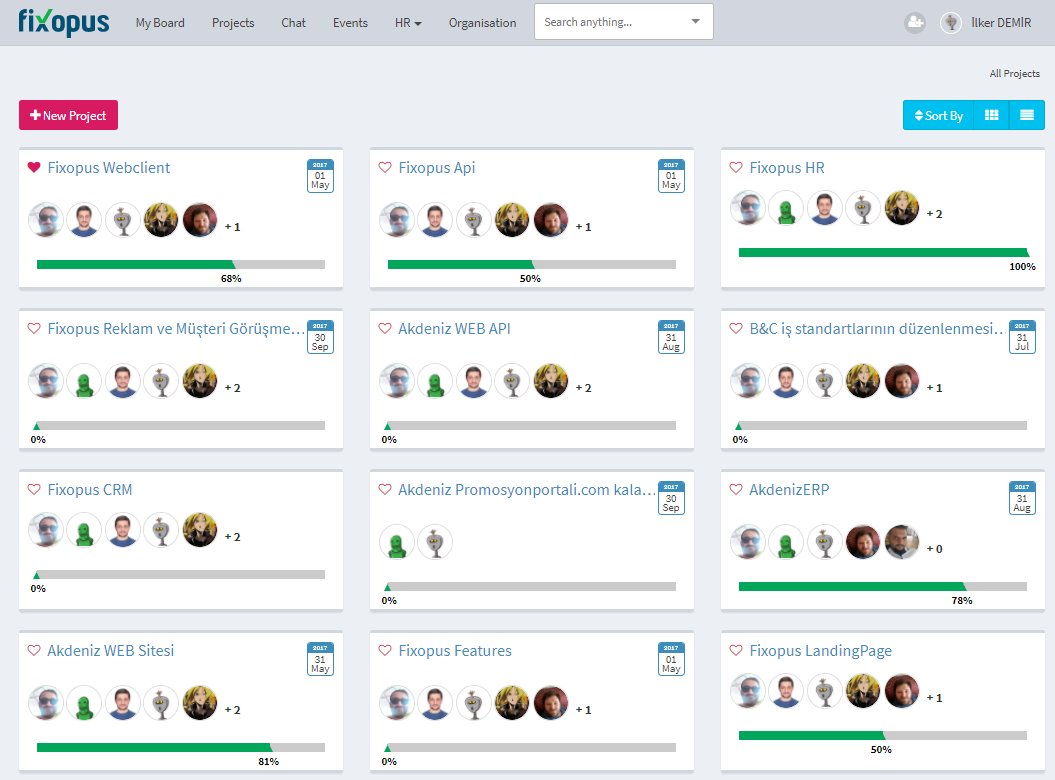Click the first avatar in Akdeniz WEB Sitesi card
This screenshot has height=780, width=1055.
point(46,703)
